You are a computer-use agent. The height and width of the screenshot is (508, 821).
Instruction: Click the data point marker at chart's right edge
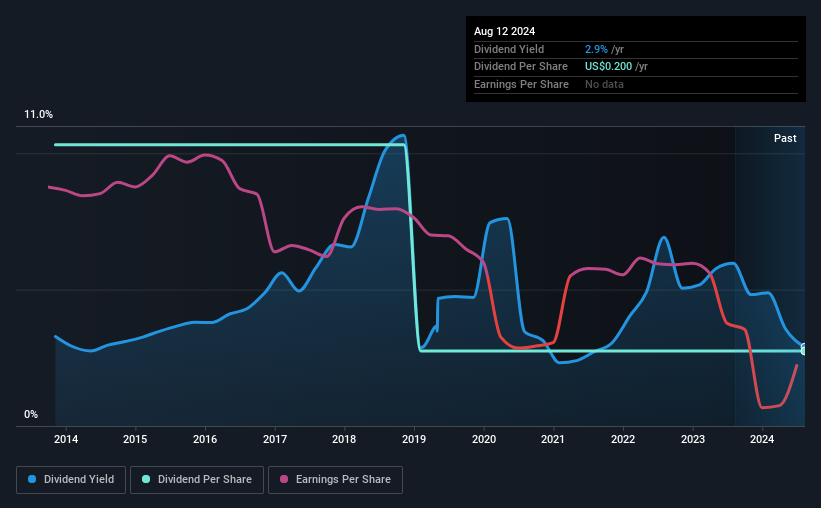(803, 350)
